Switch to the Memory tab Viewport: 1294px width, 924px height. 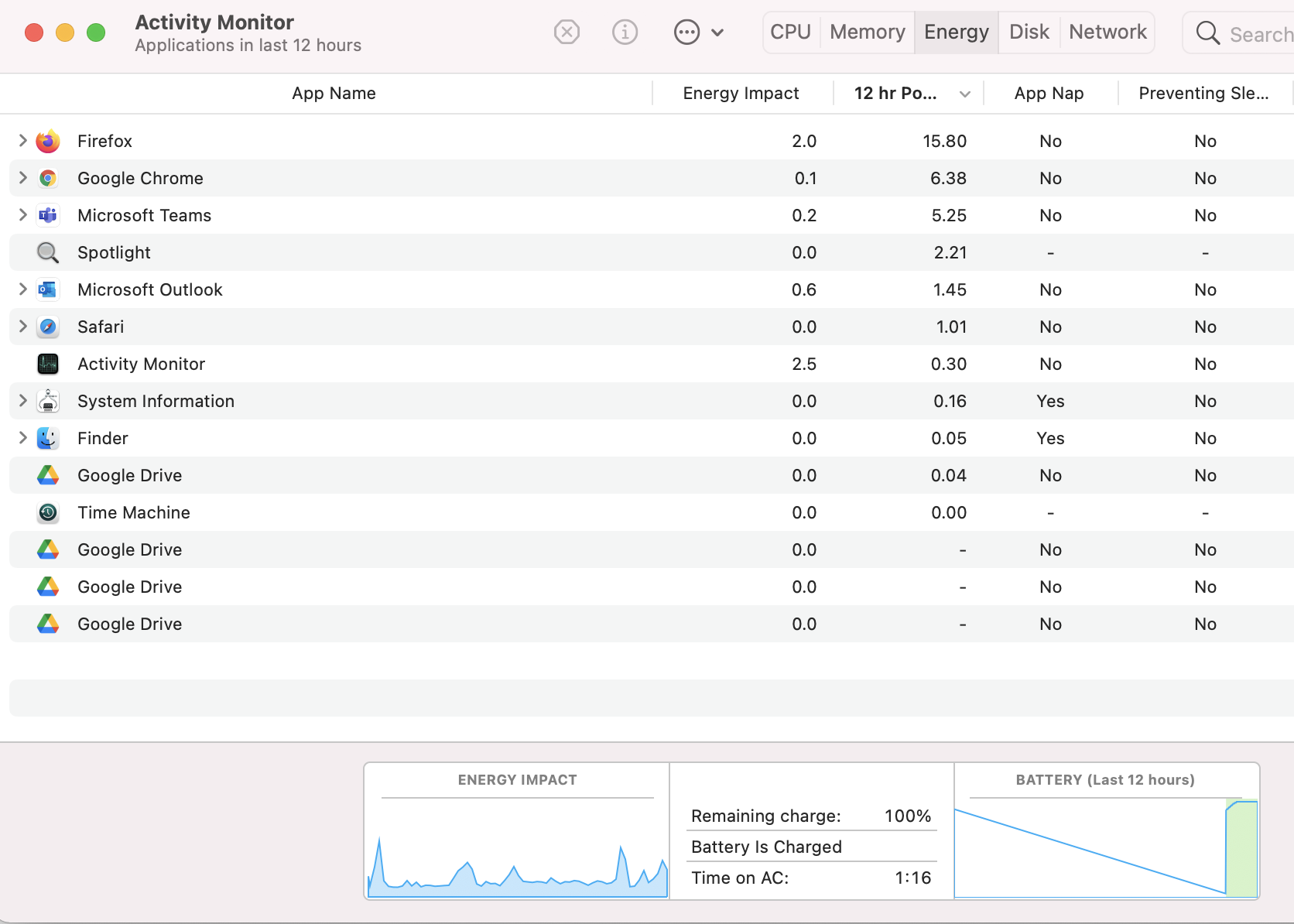(867, 32)
